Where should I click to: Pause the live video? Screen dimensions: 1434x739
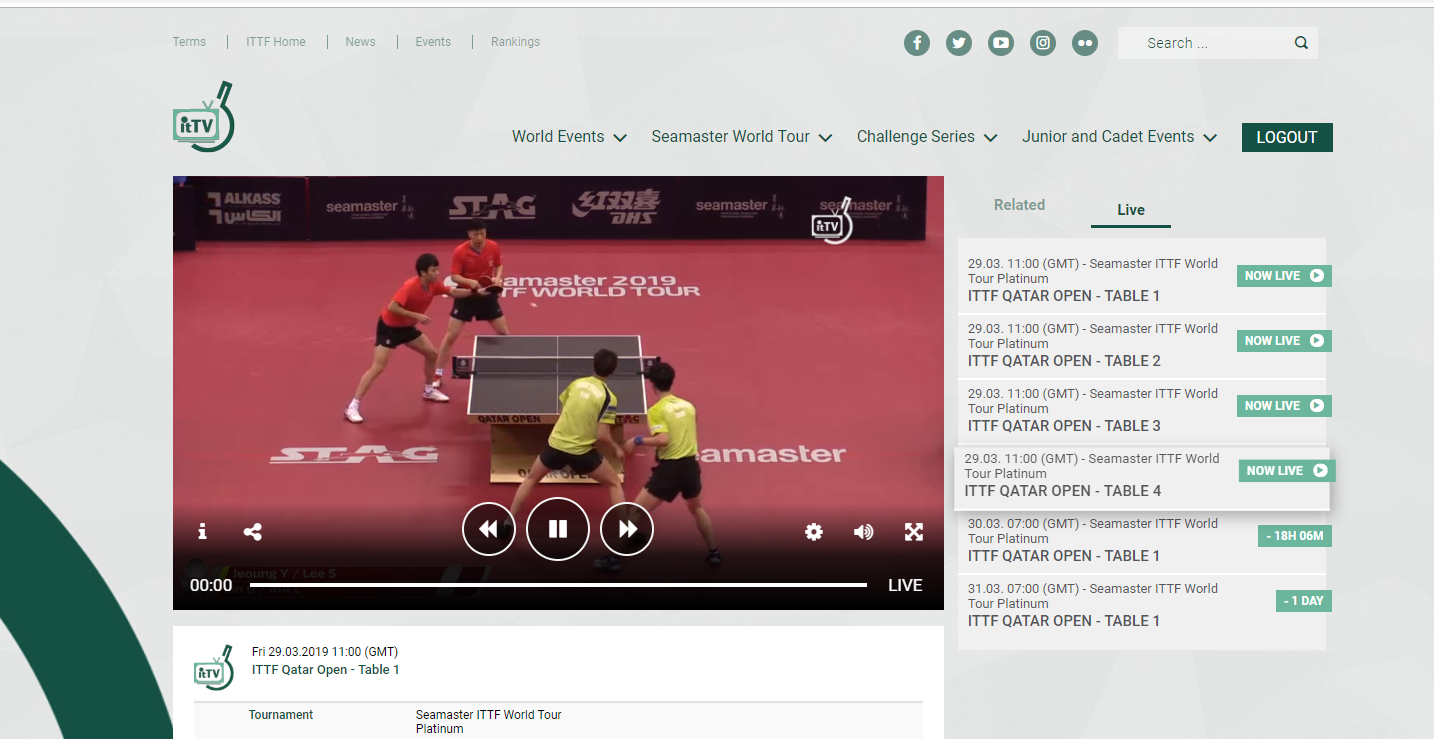pyautogui.click(x=558, y=529)
